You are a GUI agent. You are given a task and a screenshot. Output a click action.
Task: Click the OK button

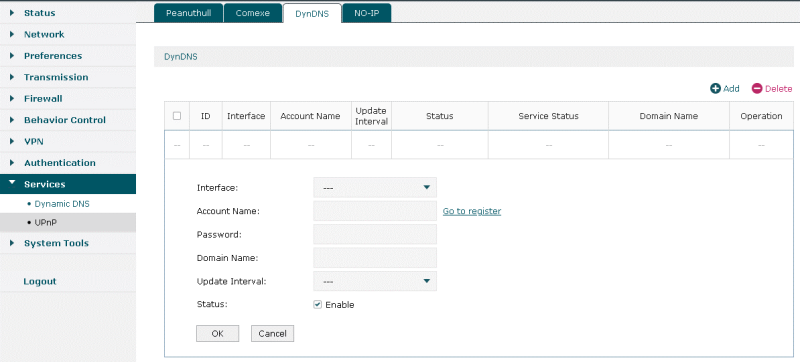[217, 333]
